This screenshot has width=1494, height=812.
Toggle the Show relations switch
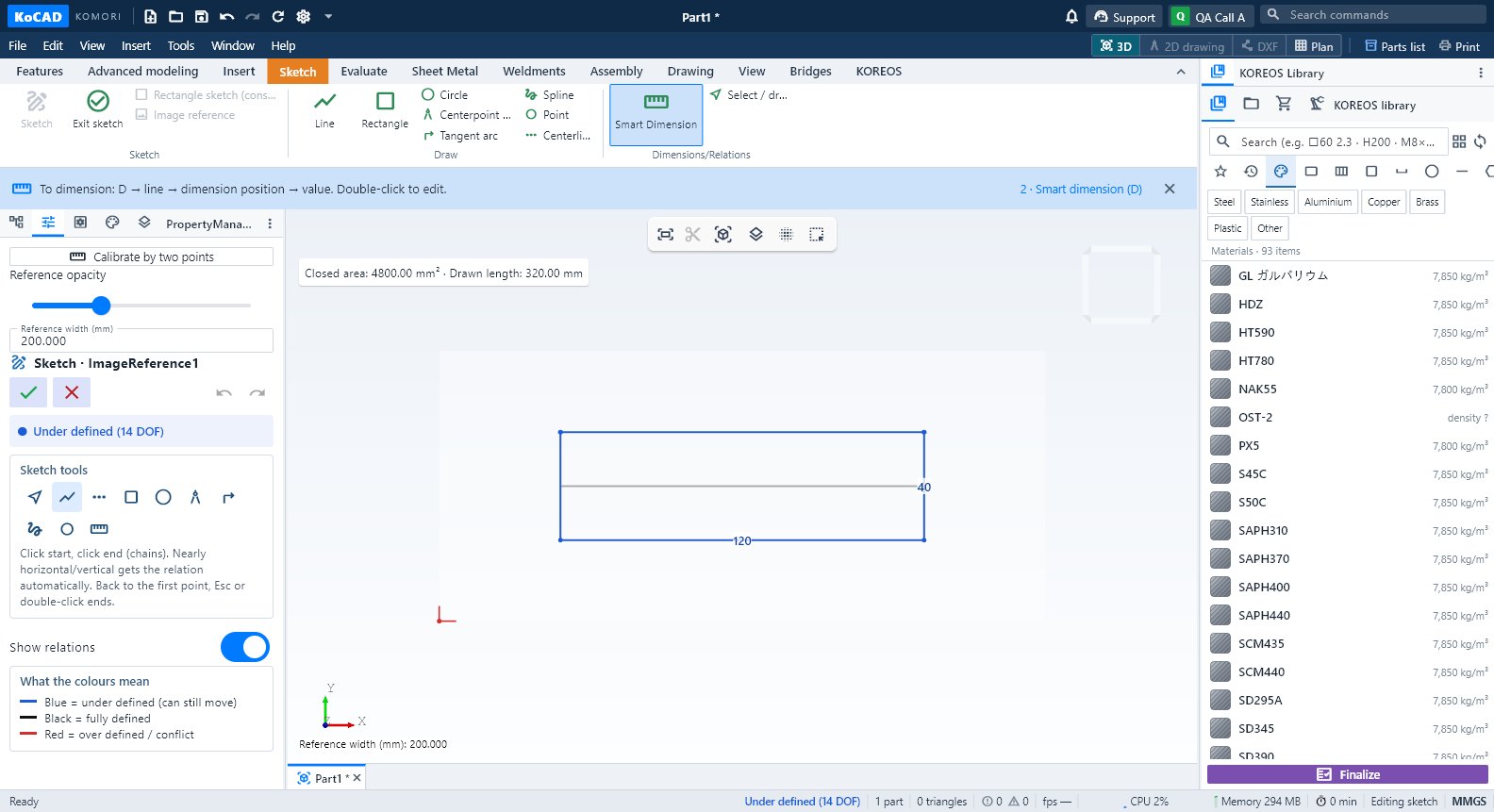245,647
